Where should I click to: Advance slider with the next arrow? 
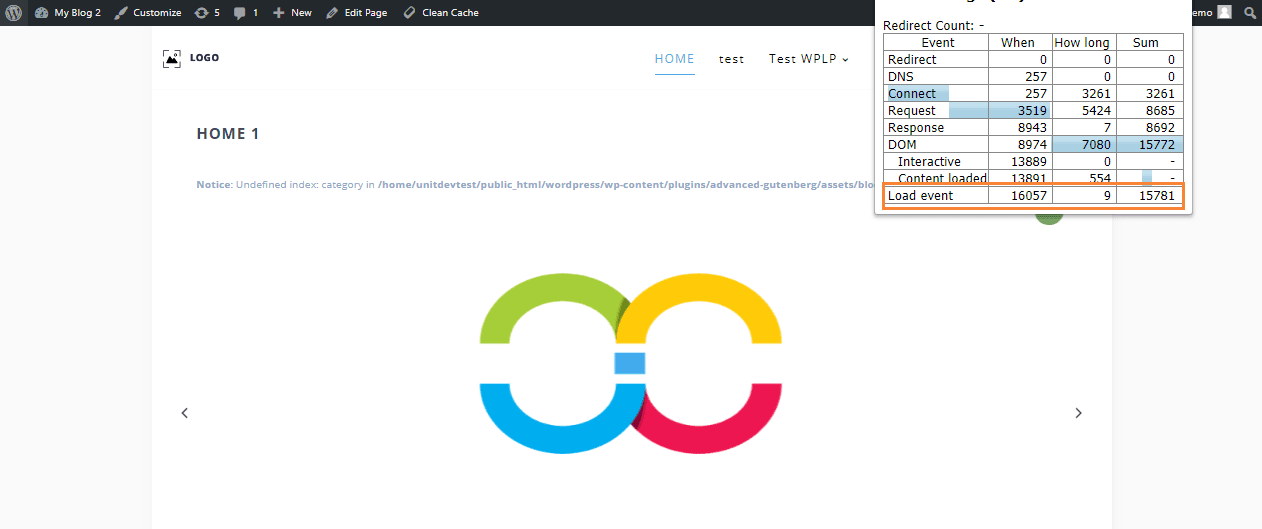(1078, 413)
